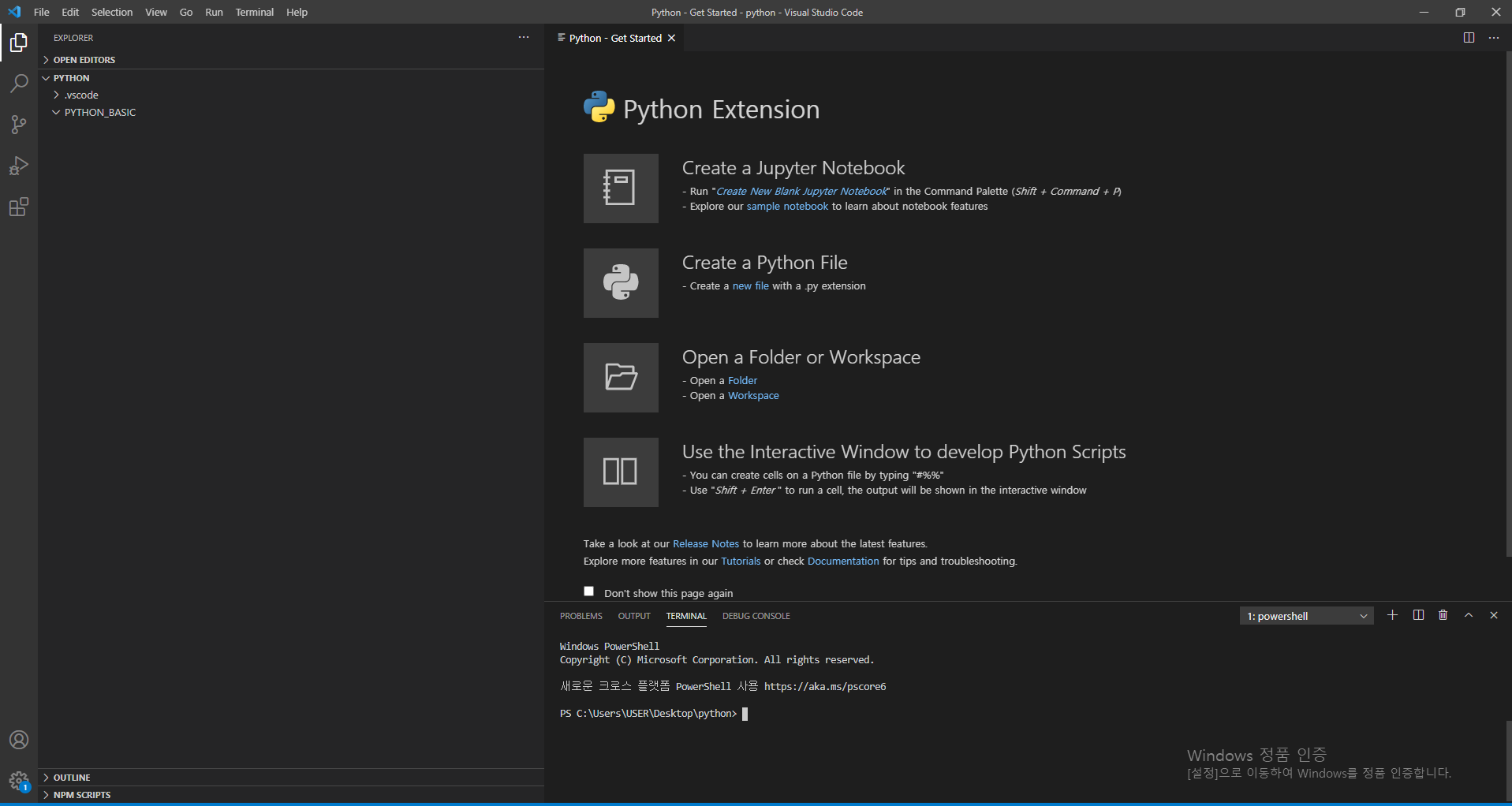Open the Help menu
Viewport: 1512px width, 806px height.
tap(297, 12)
